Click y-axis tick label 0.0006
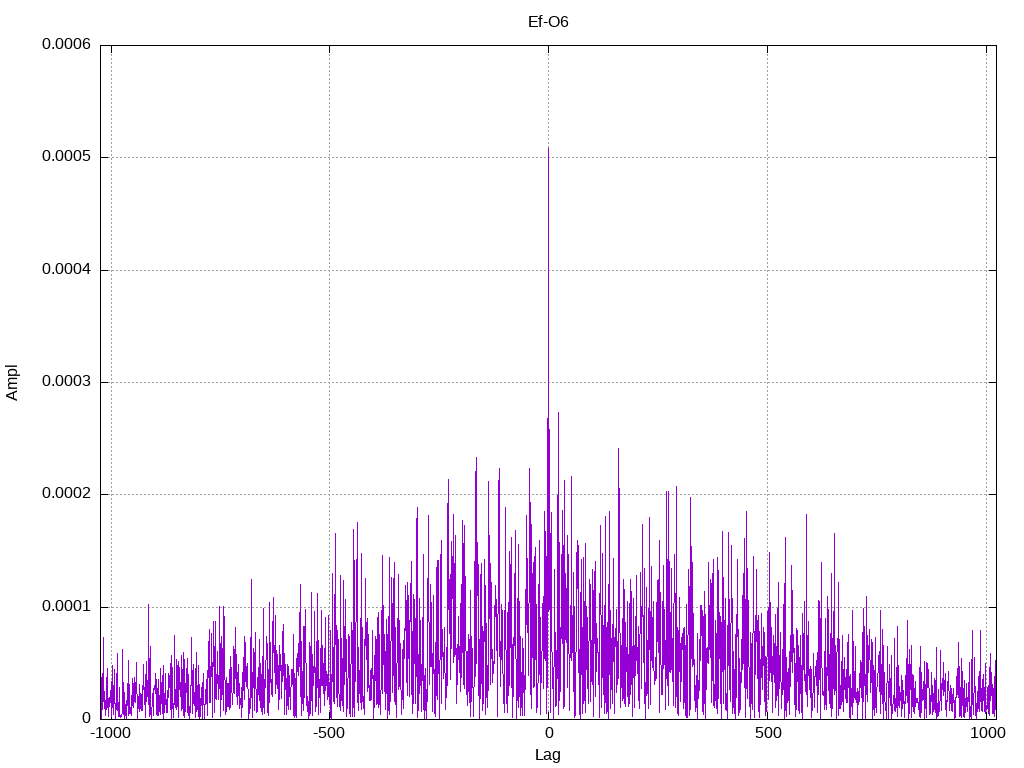Image resolution: width=1024 pixels, height=768 pixels. click(x=67, y=44)
